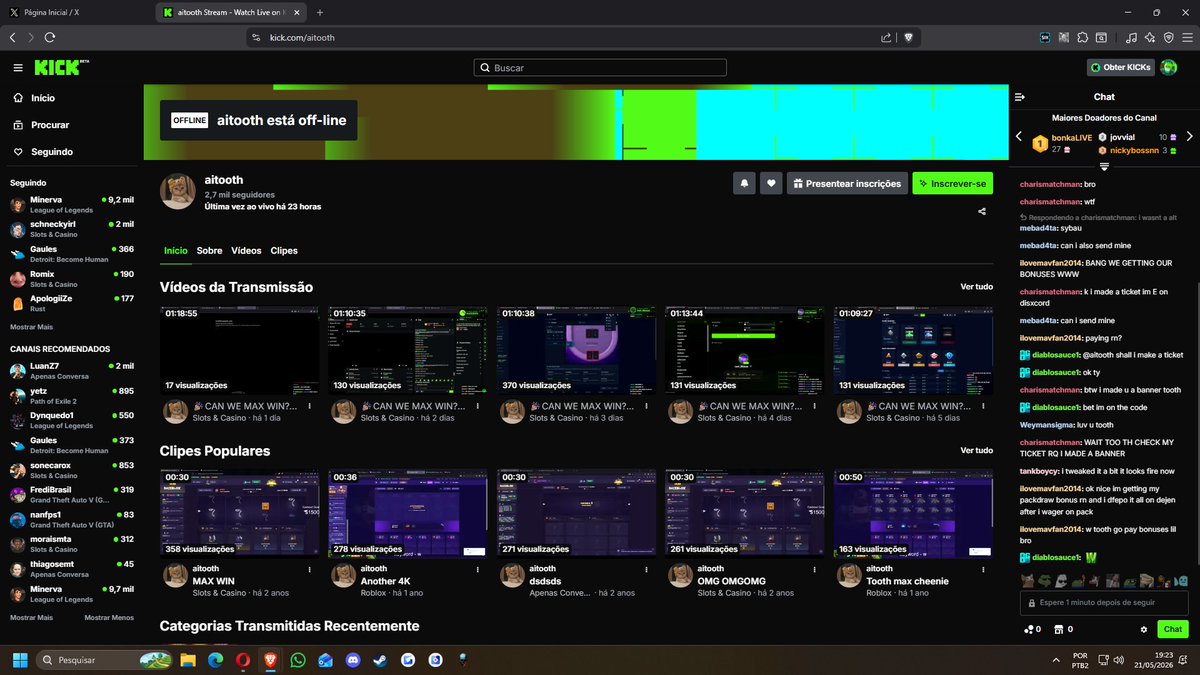Image resolution: width=1200 pixels, height=675 pixels.
Task: Open the Brave browser main menu
Action: tap(1186, 37)
